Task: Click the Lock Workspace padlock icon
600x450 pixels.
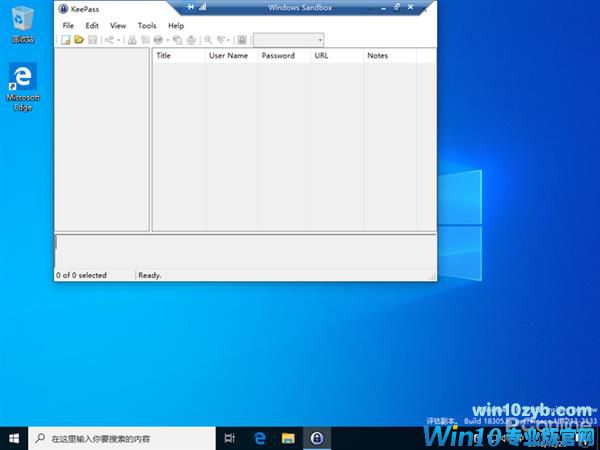Action: tap(242, 40)
